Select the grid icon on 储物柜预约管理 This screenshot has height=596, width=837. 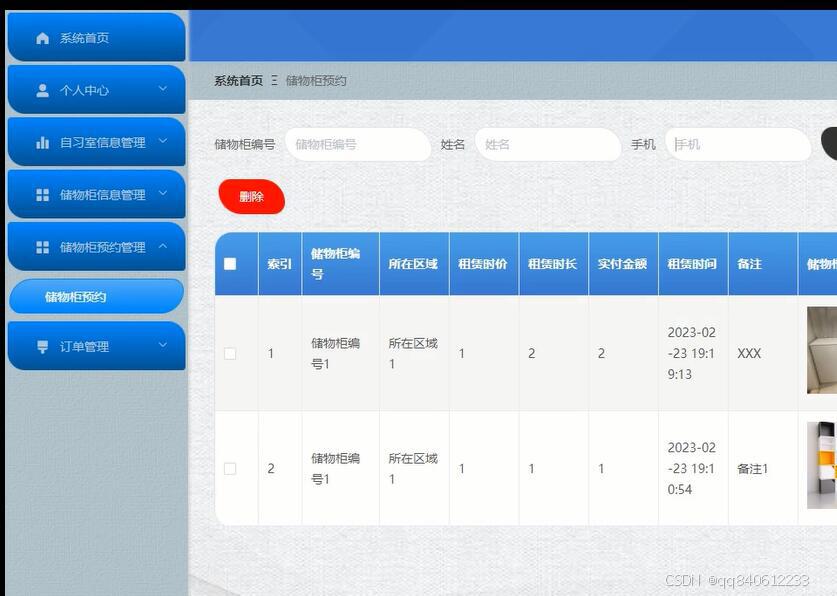[41, 246]
